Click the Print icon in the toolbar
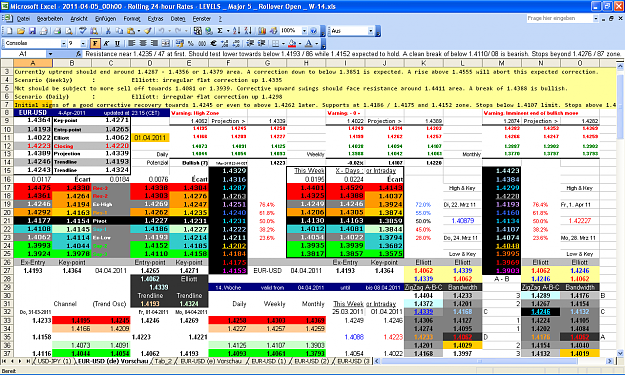This screenshot has height=375, width=625. (x=57, y=31)
